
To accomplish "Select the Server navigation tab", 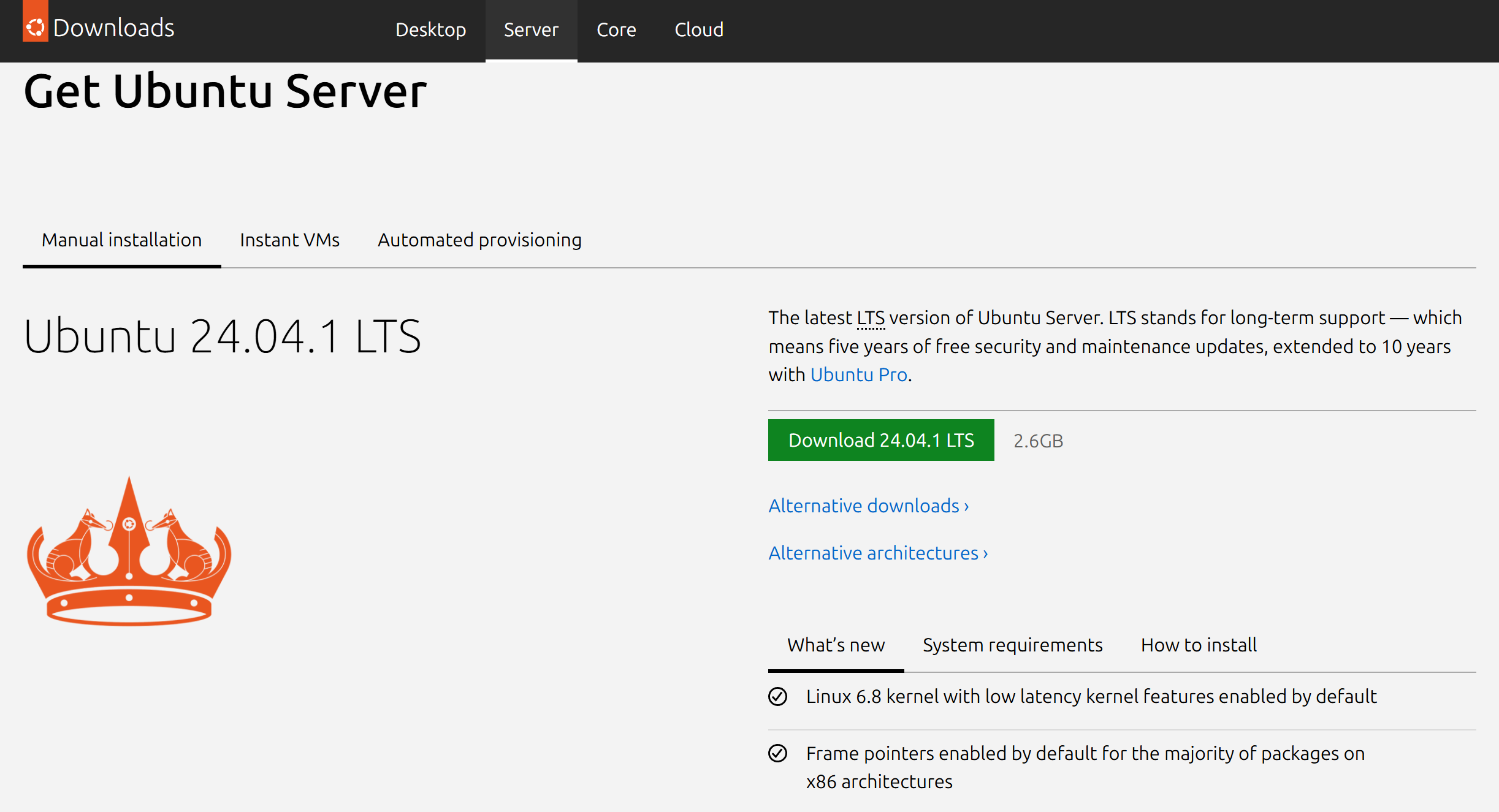I will pyautogui.click(x=531, y=29).
